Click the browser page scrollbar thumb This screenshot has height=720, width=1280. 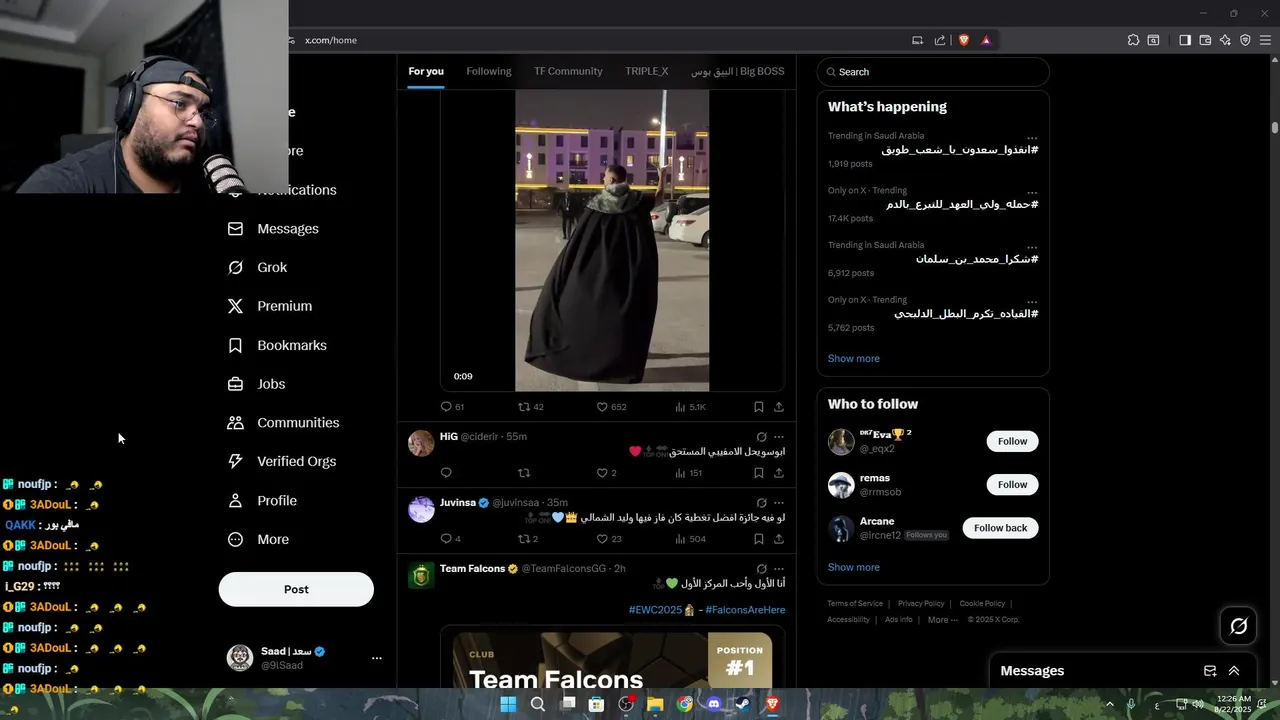[1275, 128]
